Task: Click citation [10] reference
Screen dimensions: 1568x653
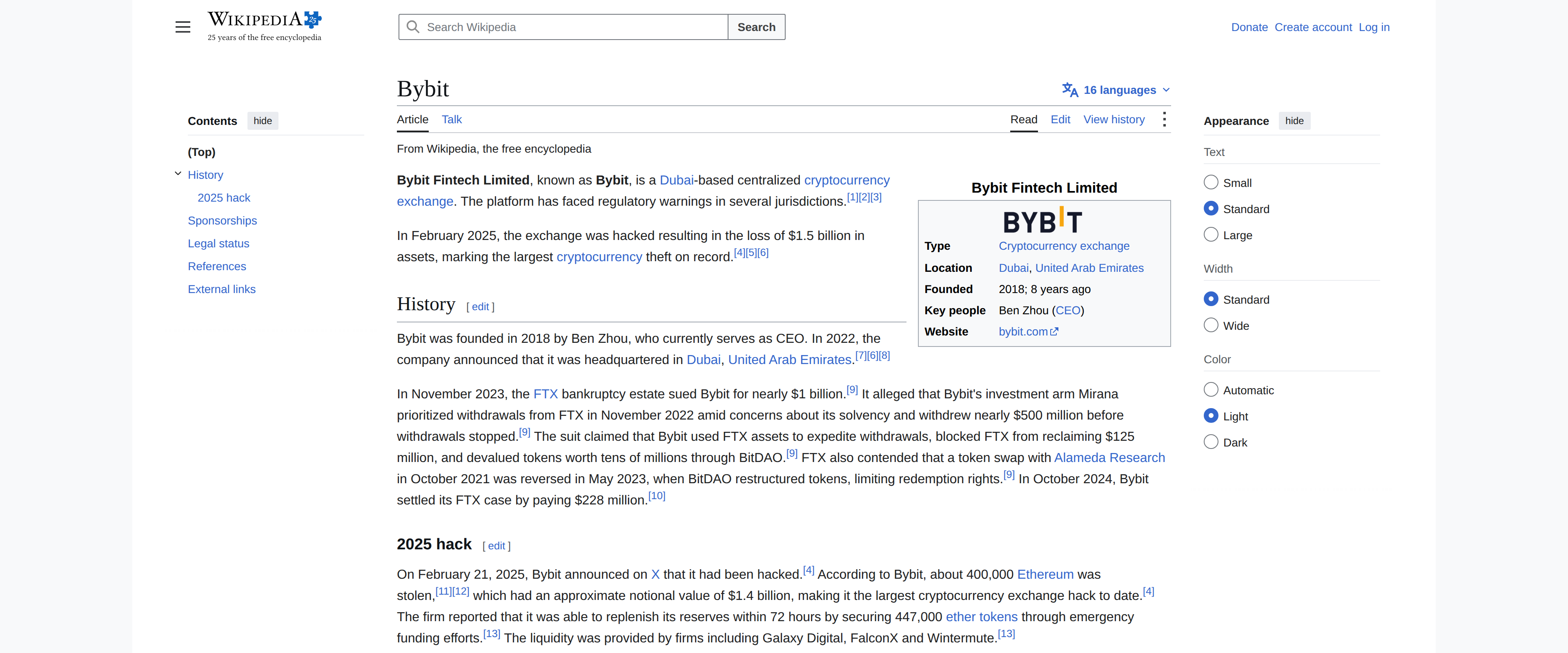Action: pos(657,496)
